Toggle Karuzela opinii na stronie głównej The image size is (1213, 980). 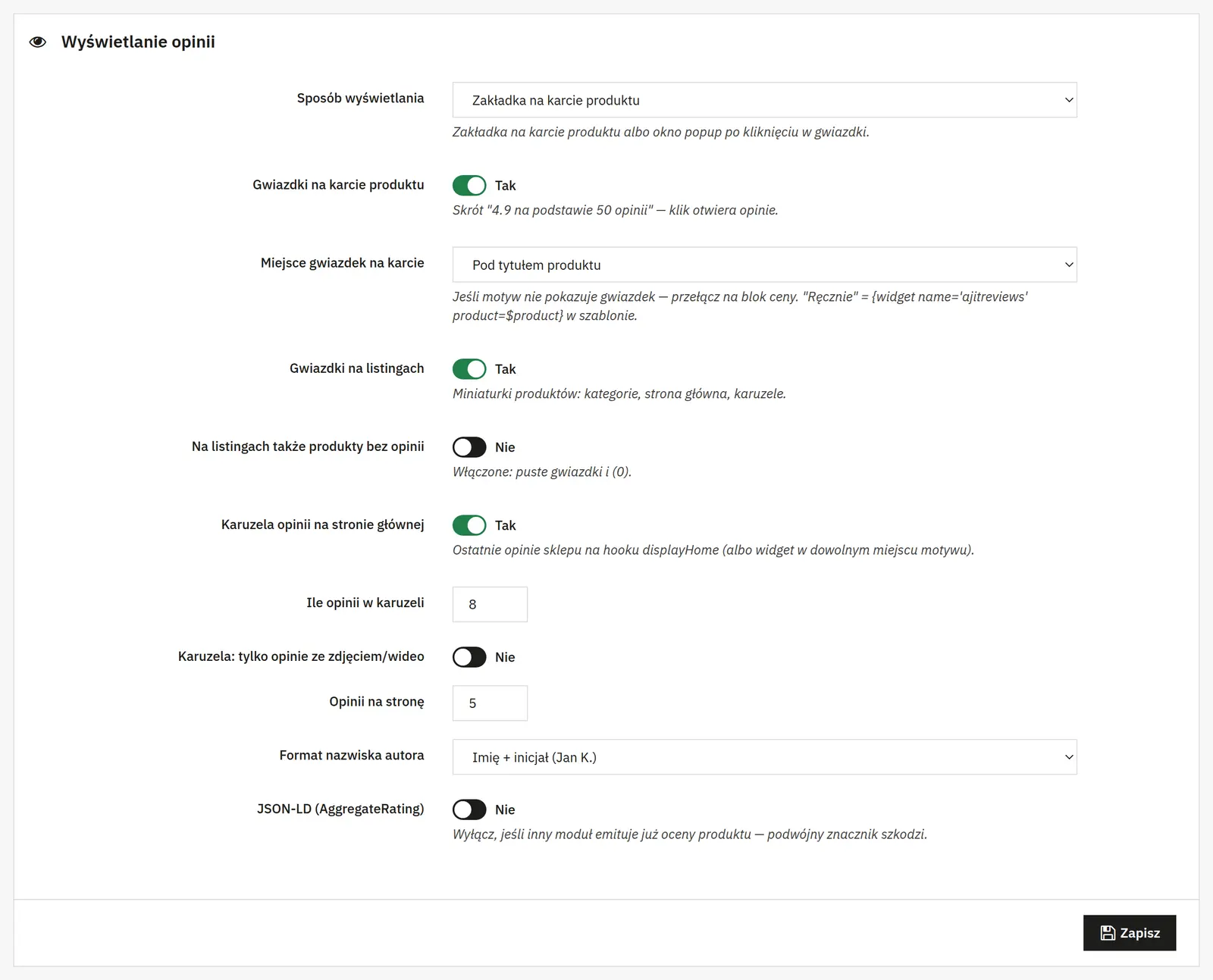(x=469, y=525)
